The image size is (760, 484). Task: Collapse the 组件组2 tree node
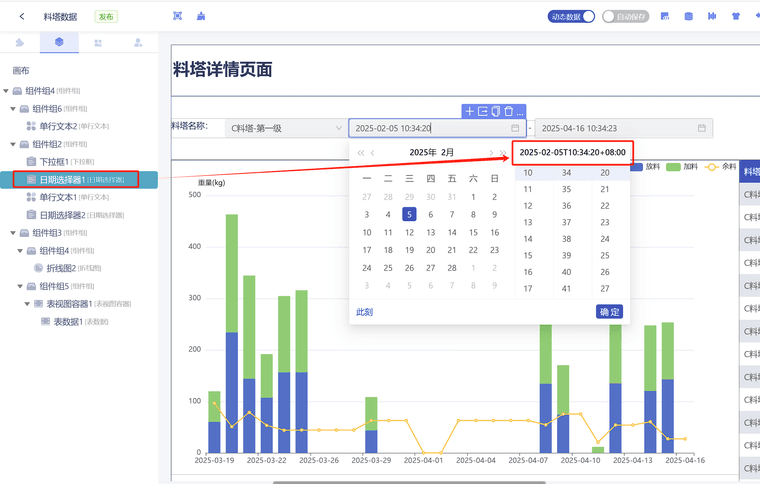(x=13, y=144)
